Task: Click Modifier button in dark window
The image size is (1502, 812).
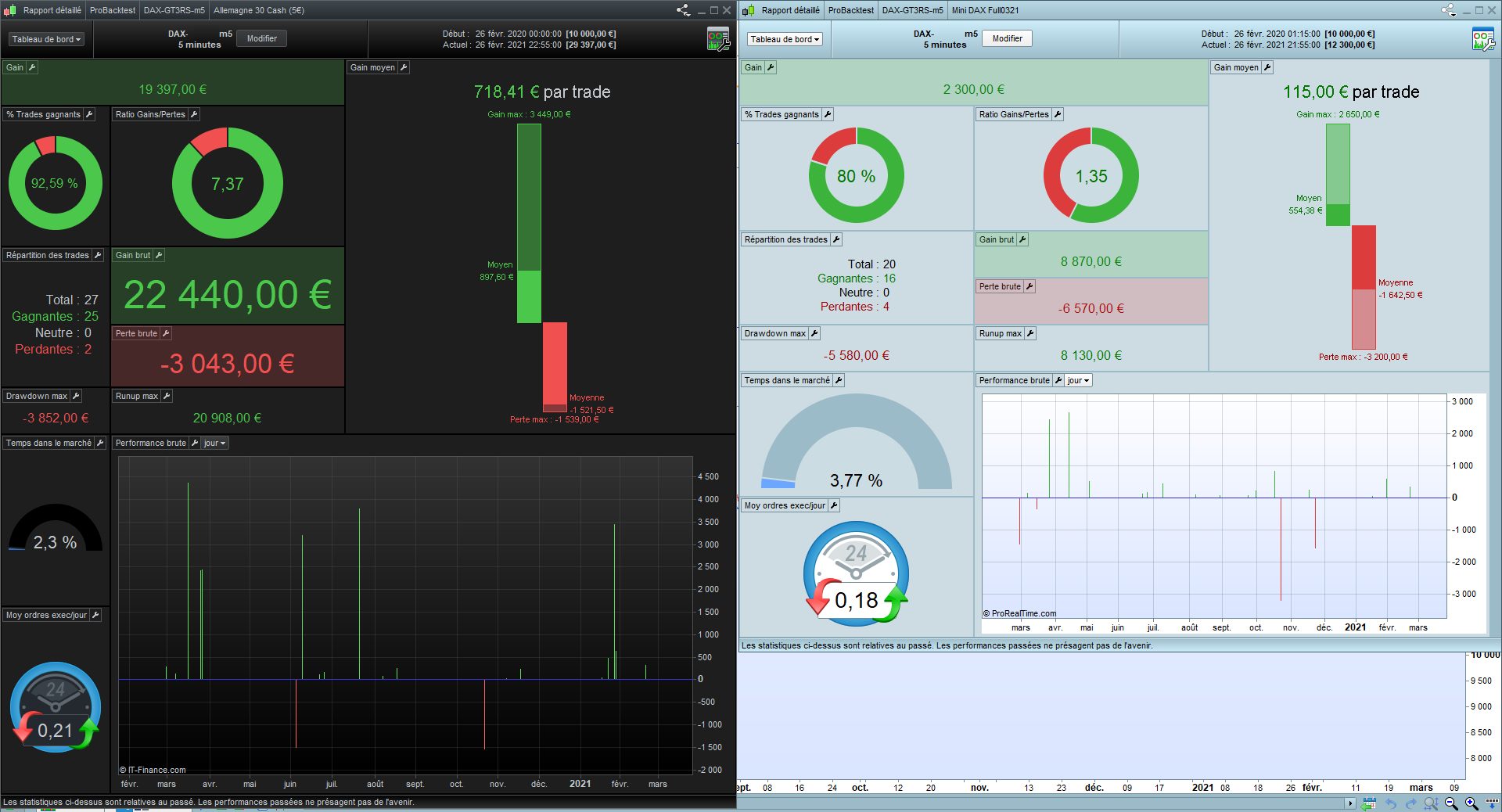Action: click(262, 38)
